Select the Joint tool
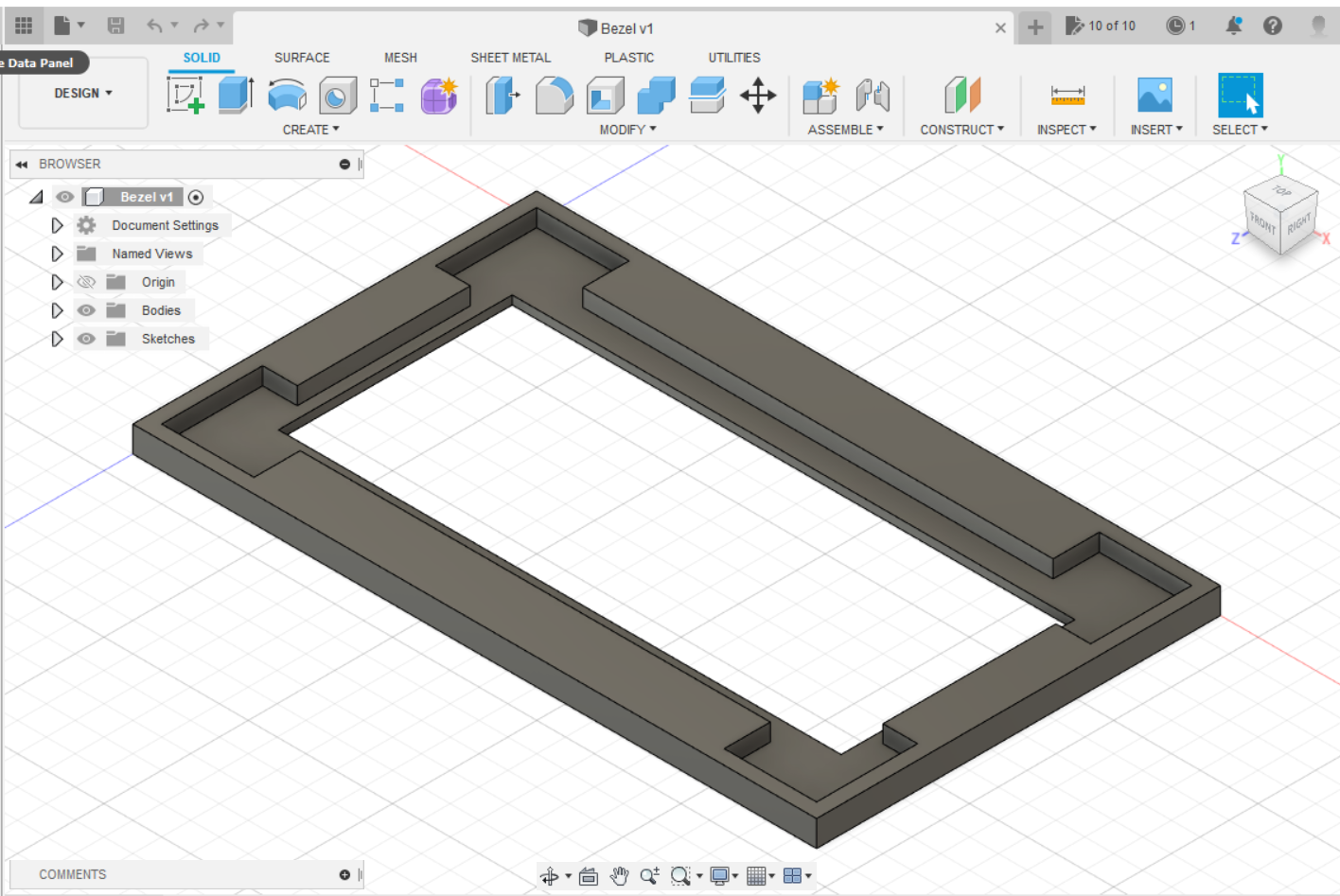The height and width of the screenshot is (896, 1340). 873,96
